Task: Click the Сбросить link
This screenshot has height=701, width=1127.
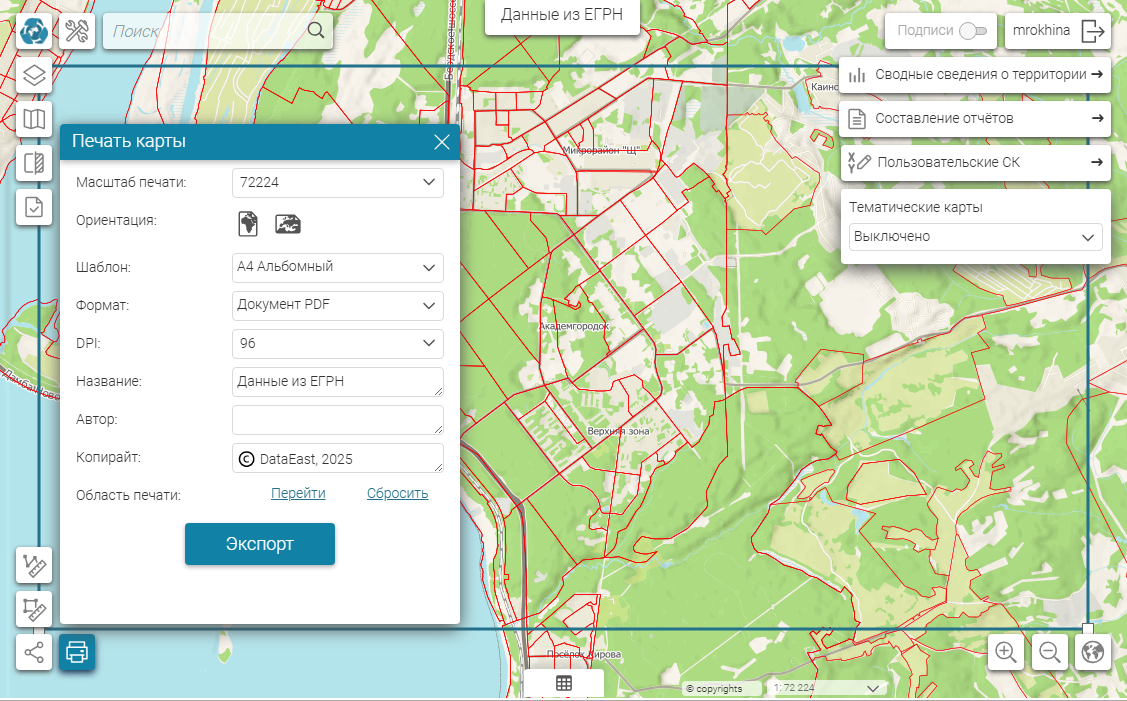Action: coord(397,493)
